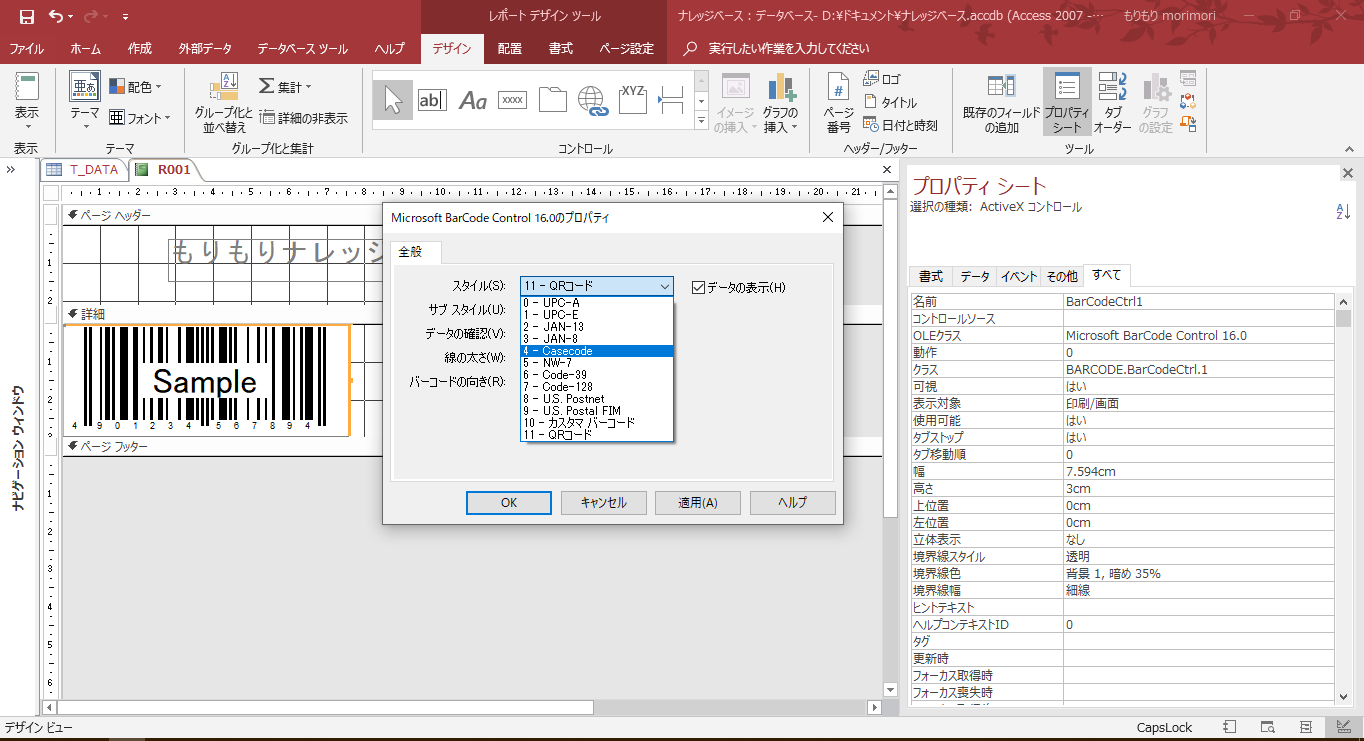Click ヘルプ button in BarCode dialog
1364x741 pixels.
(x=793, y=503)
